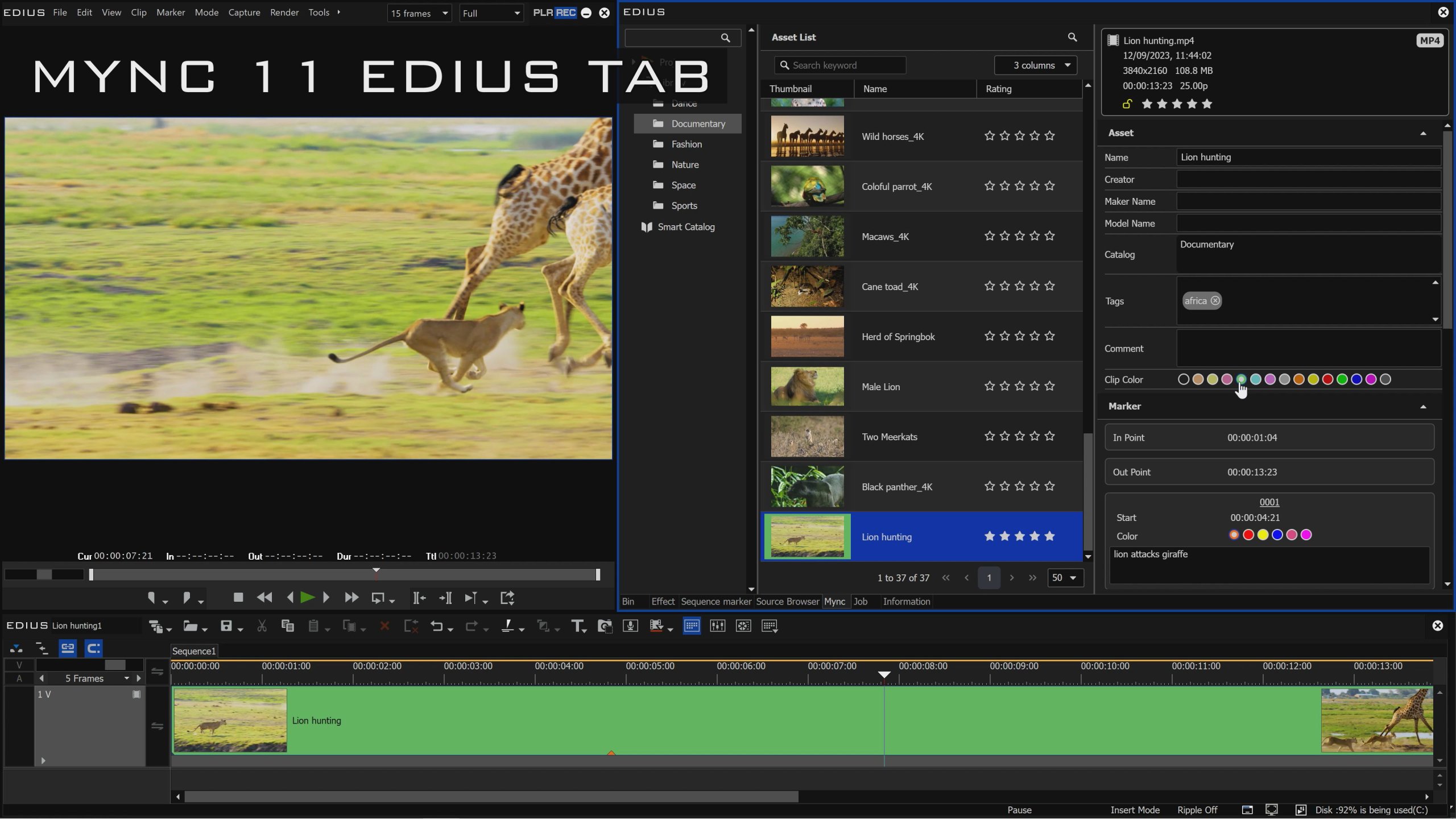Choose the red clip color swatch

(x=1327, y=379)
